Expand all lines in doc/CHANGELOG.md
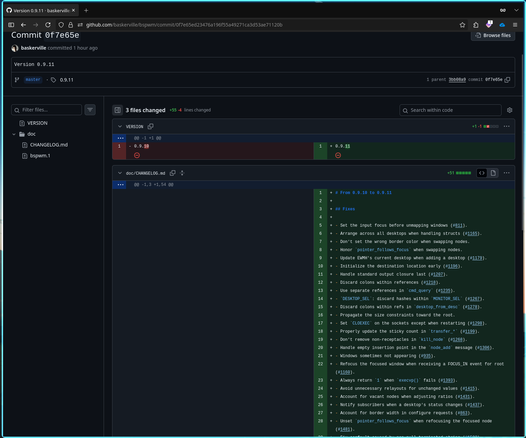 182,173
